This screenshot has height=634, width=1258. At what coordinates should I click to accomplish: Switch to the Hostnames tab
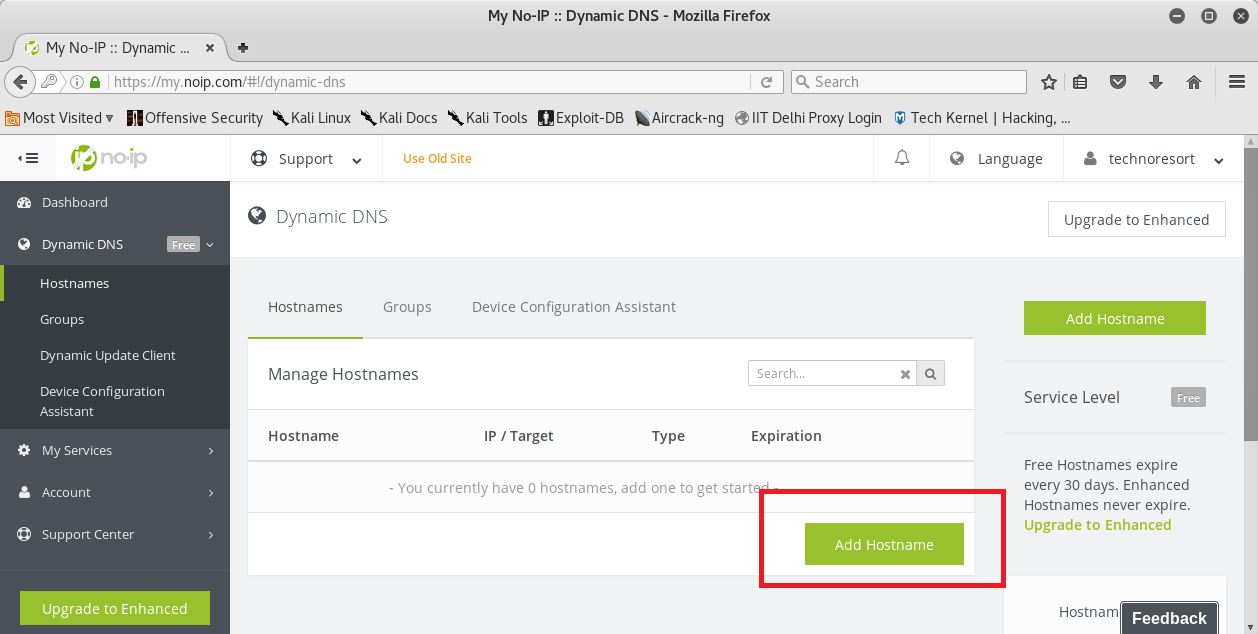point(305,307)
